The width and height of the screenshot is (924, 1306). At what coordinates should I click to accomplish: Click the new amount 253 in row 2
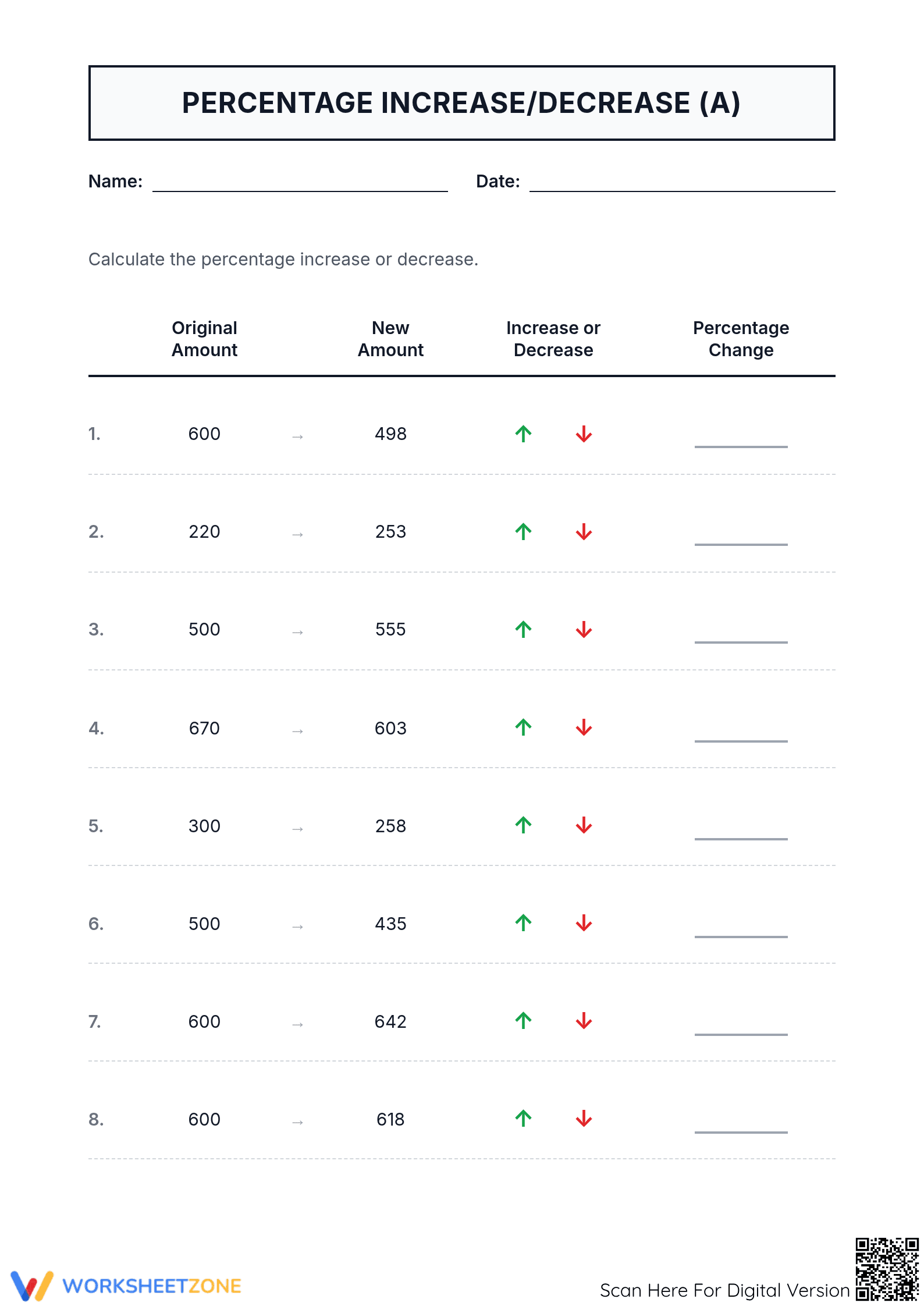pos(390,531)
